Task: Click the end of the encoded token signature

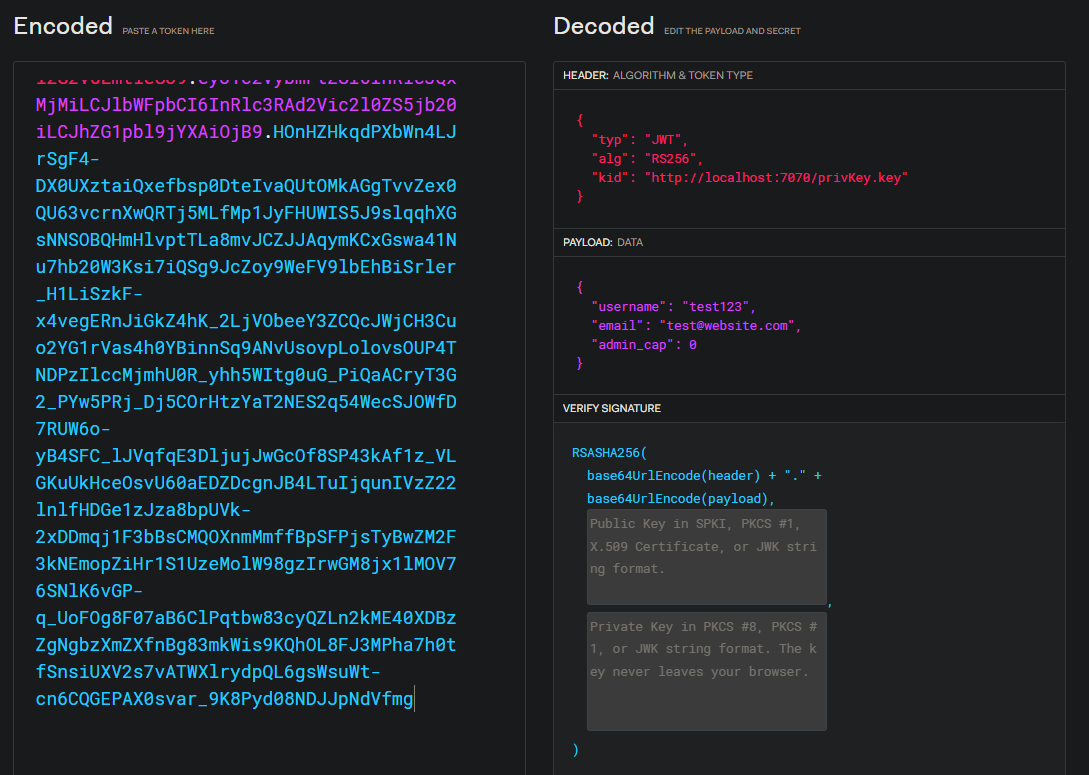Action: 412,699
